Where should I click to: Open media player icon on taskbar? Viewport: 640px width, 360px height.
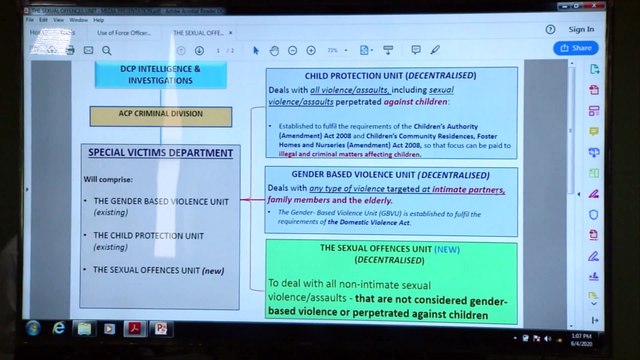coord(109,329)
